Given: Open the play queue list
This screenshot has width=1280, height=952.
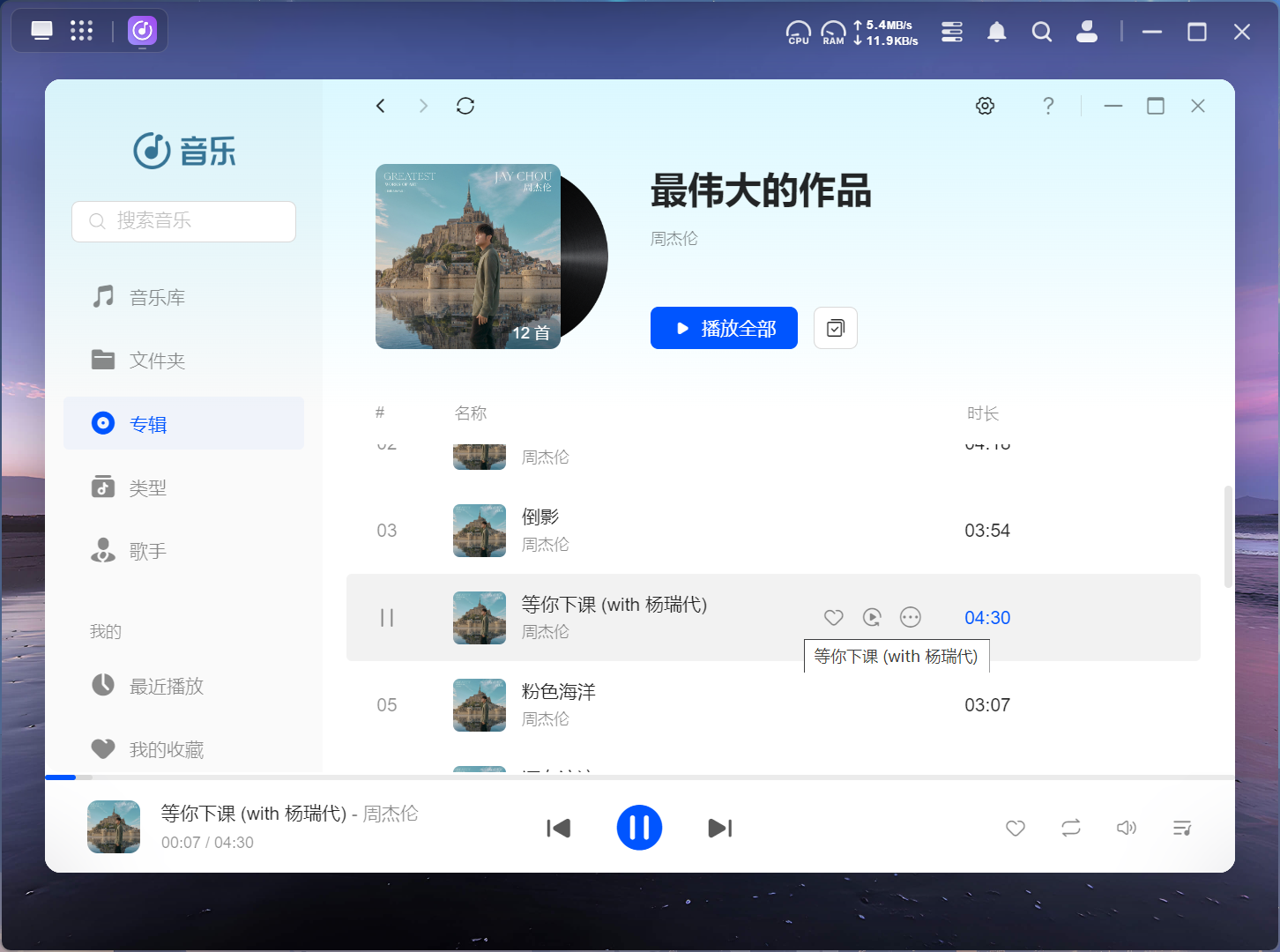Looking at the screenshot, I should [1182, 828].
